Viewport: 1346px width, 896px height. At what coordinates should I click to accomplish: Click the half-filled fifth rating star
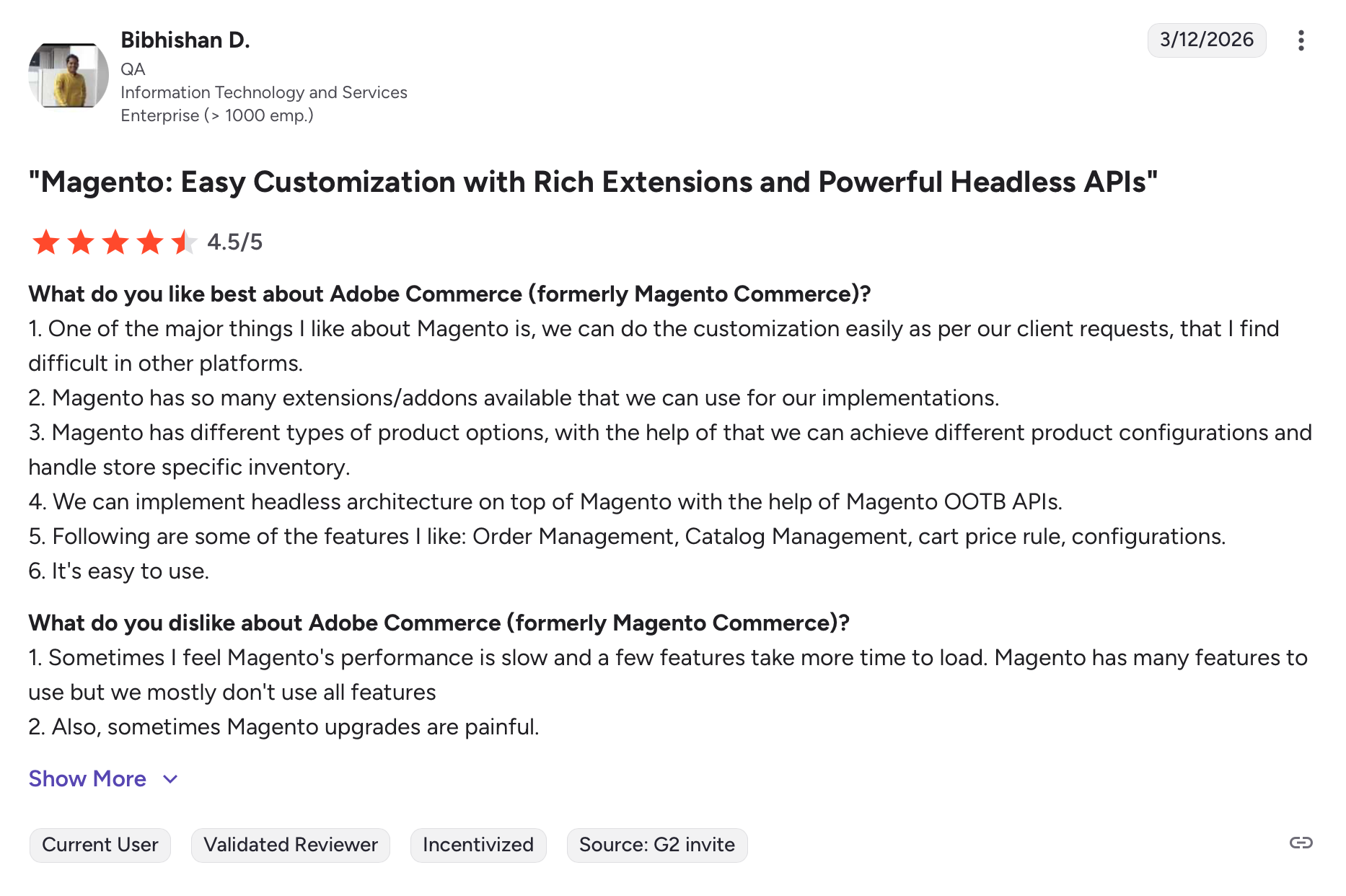tap(185, 242)
